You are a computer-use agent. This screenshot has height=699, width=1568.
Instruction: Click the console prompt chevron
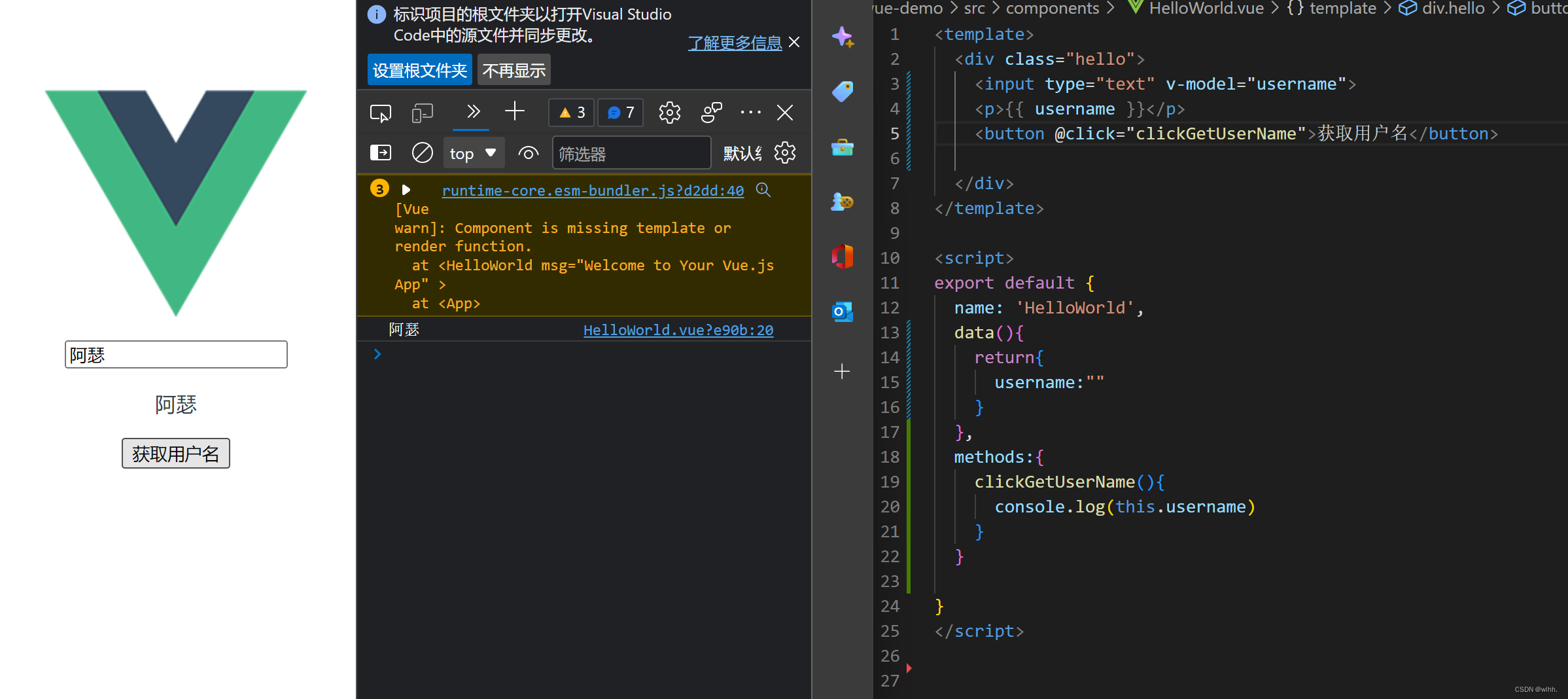point(377,354)
